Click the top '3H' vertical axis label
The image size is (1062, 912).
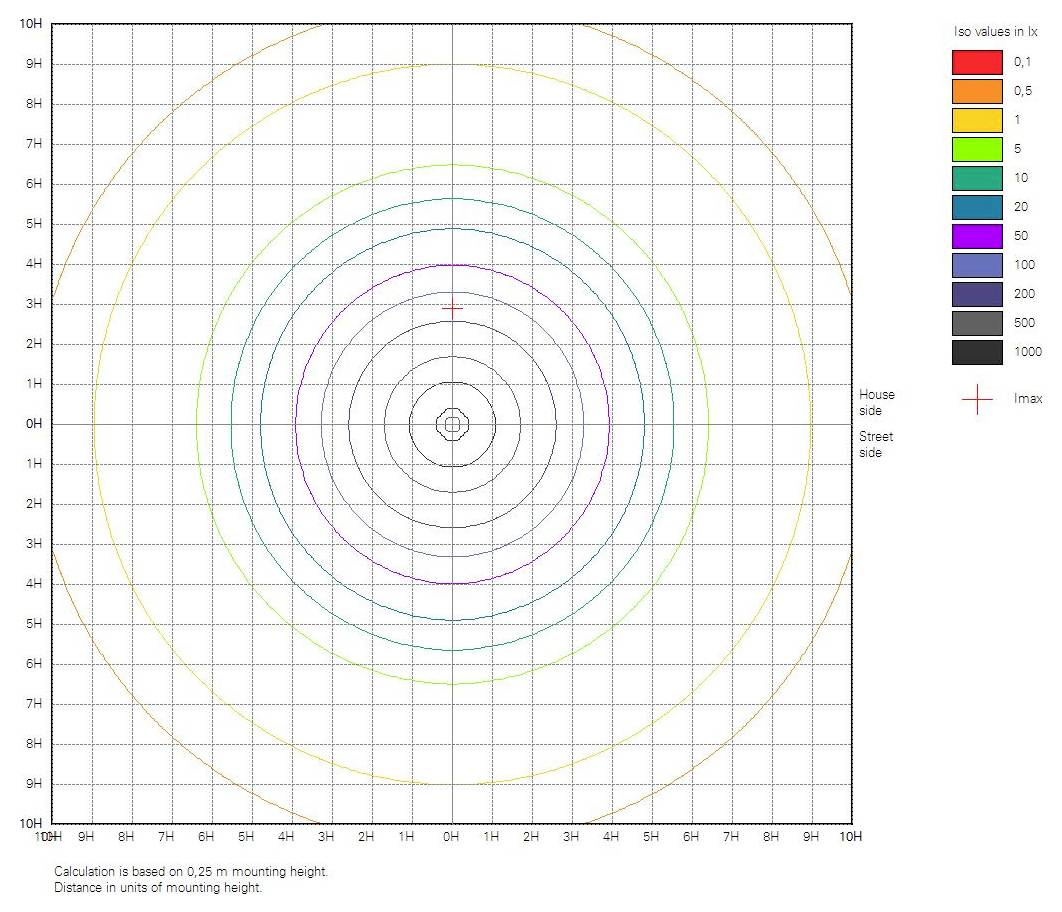(34, 303)
